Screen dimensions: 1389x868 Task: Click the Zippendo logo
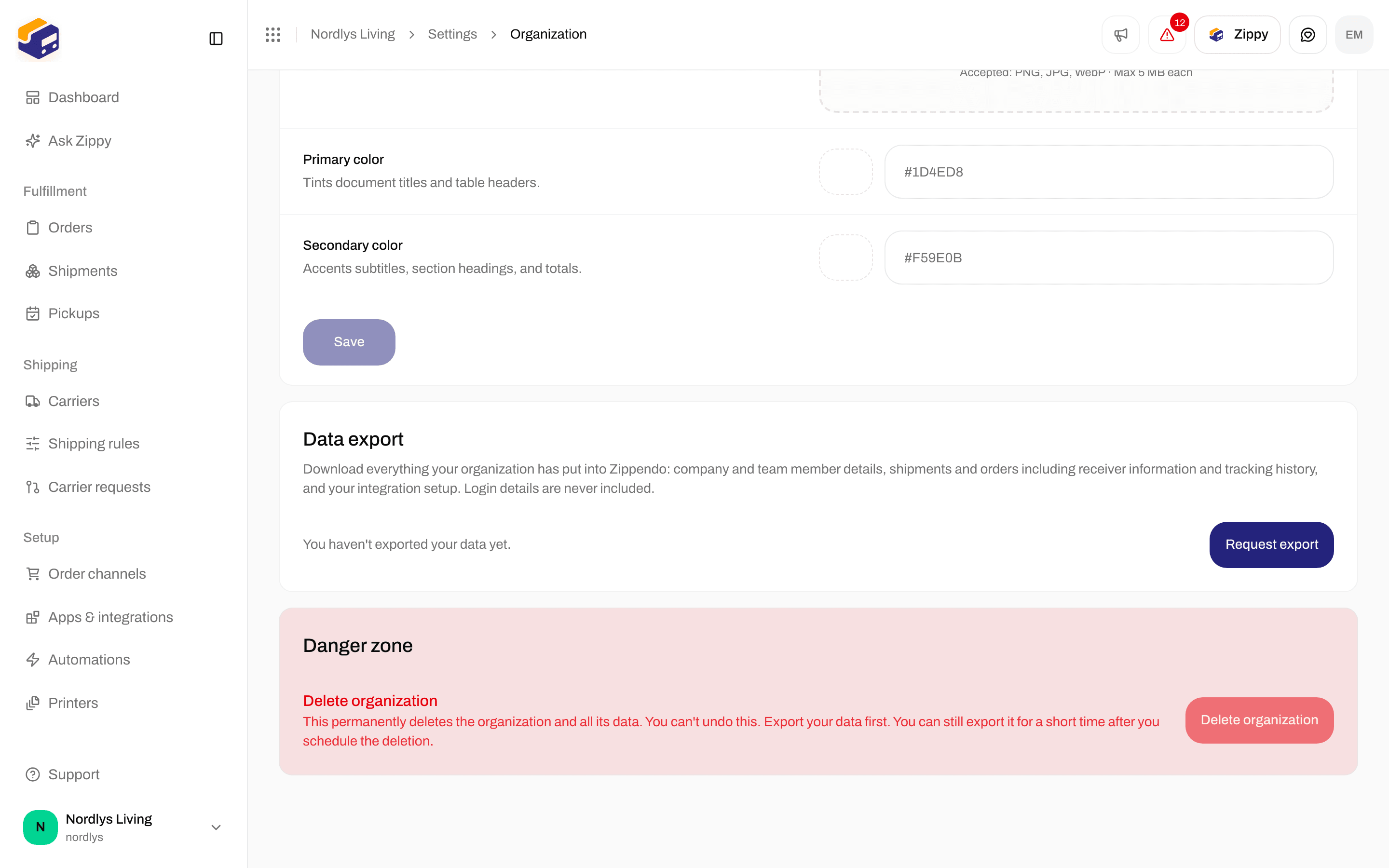click(x=39, y=39)
